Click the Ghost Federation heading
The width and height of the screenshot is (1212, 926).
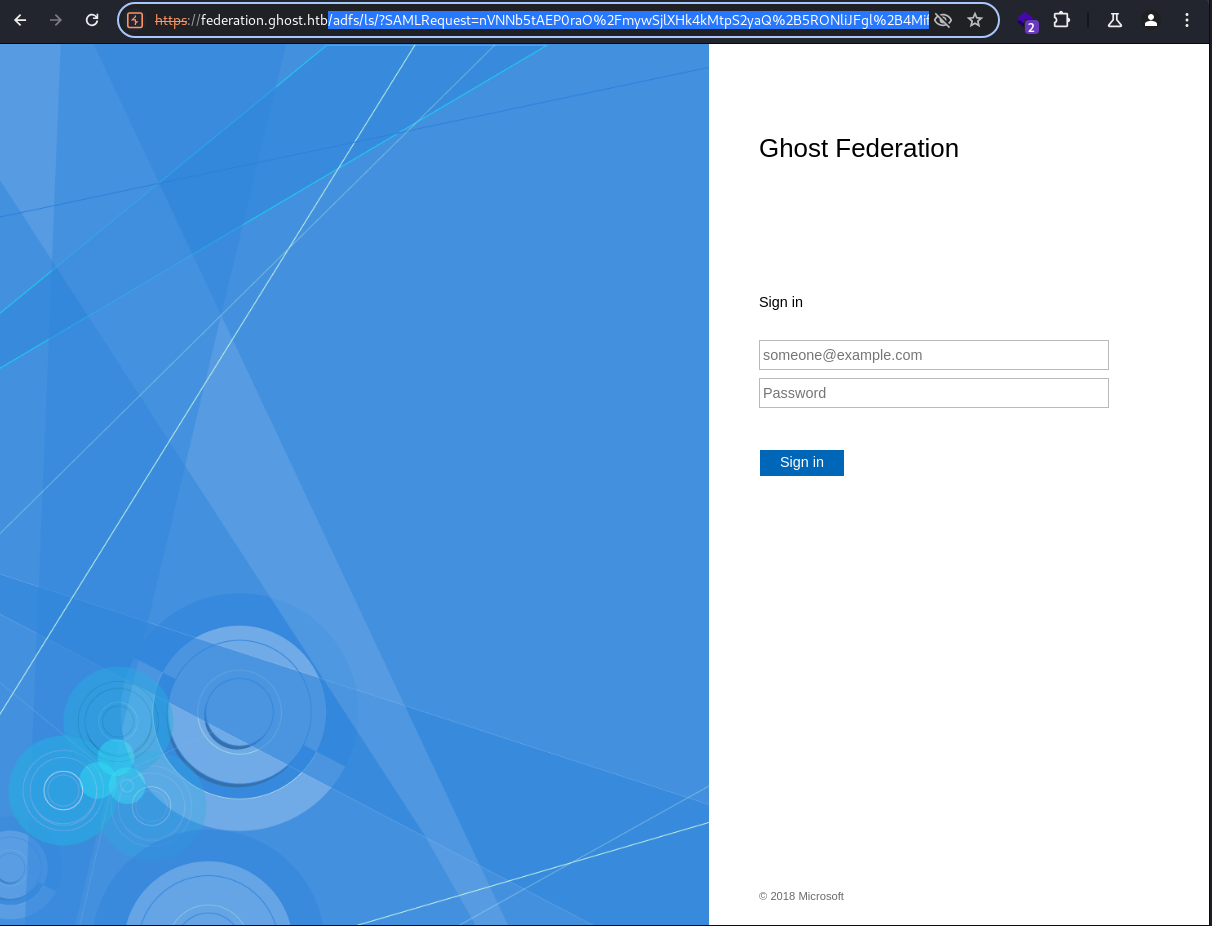[x=859, y=148]
